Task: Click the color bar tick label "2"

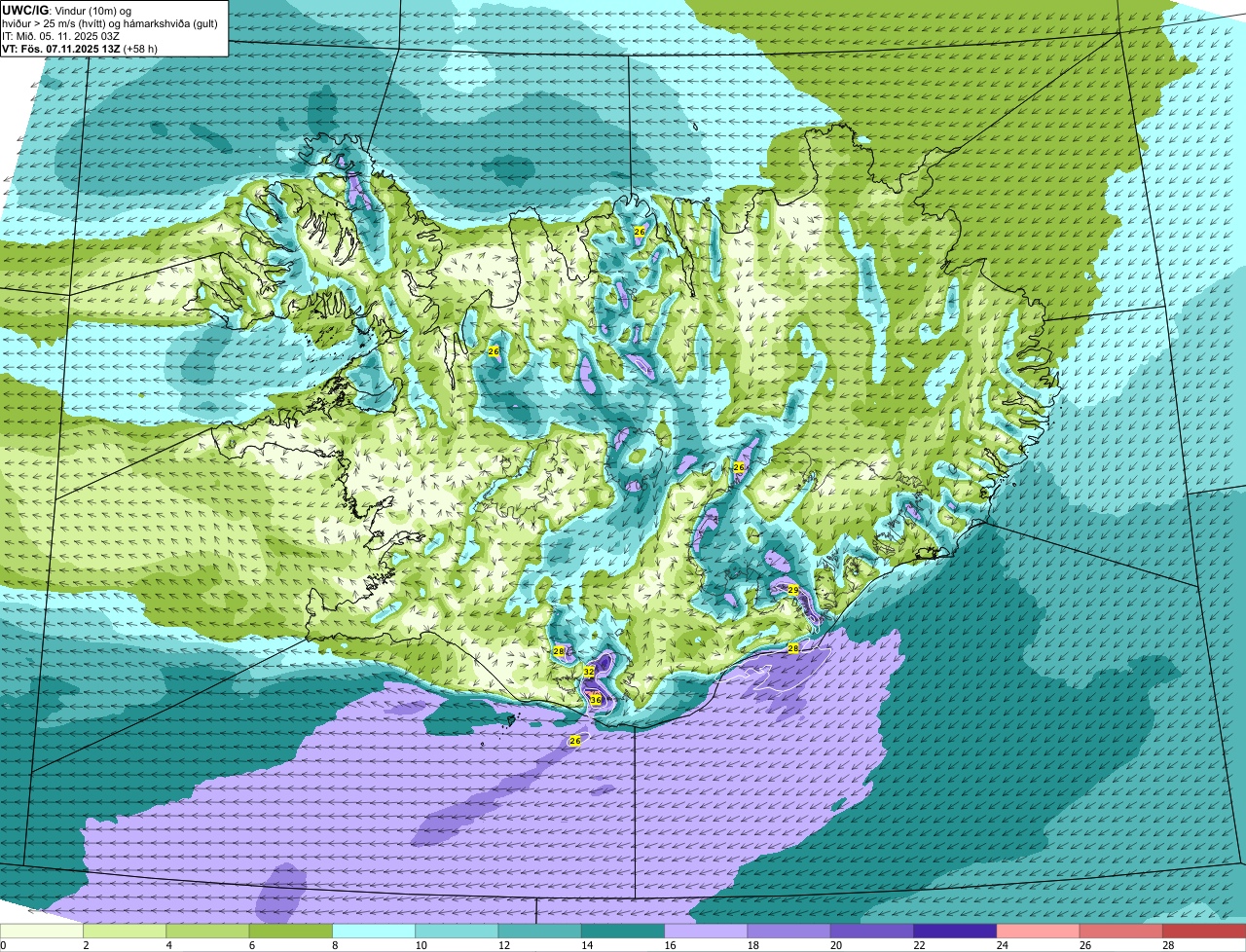Action: pos(86,945)
